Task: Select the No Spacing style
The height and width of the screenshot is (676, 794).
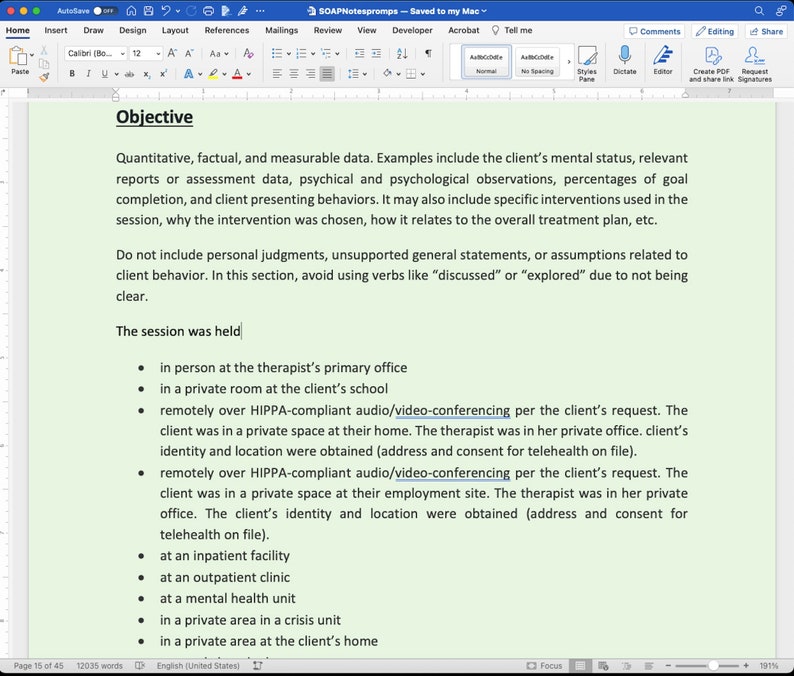Action: click(537, 62)
